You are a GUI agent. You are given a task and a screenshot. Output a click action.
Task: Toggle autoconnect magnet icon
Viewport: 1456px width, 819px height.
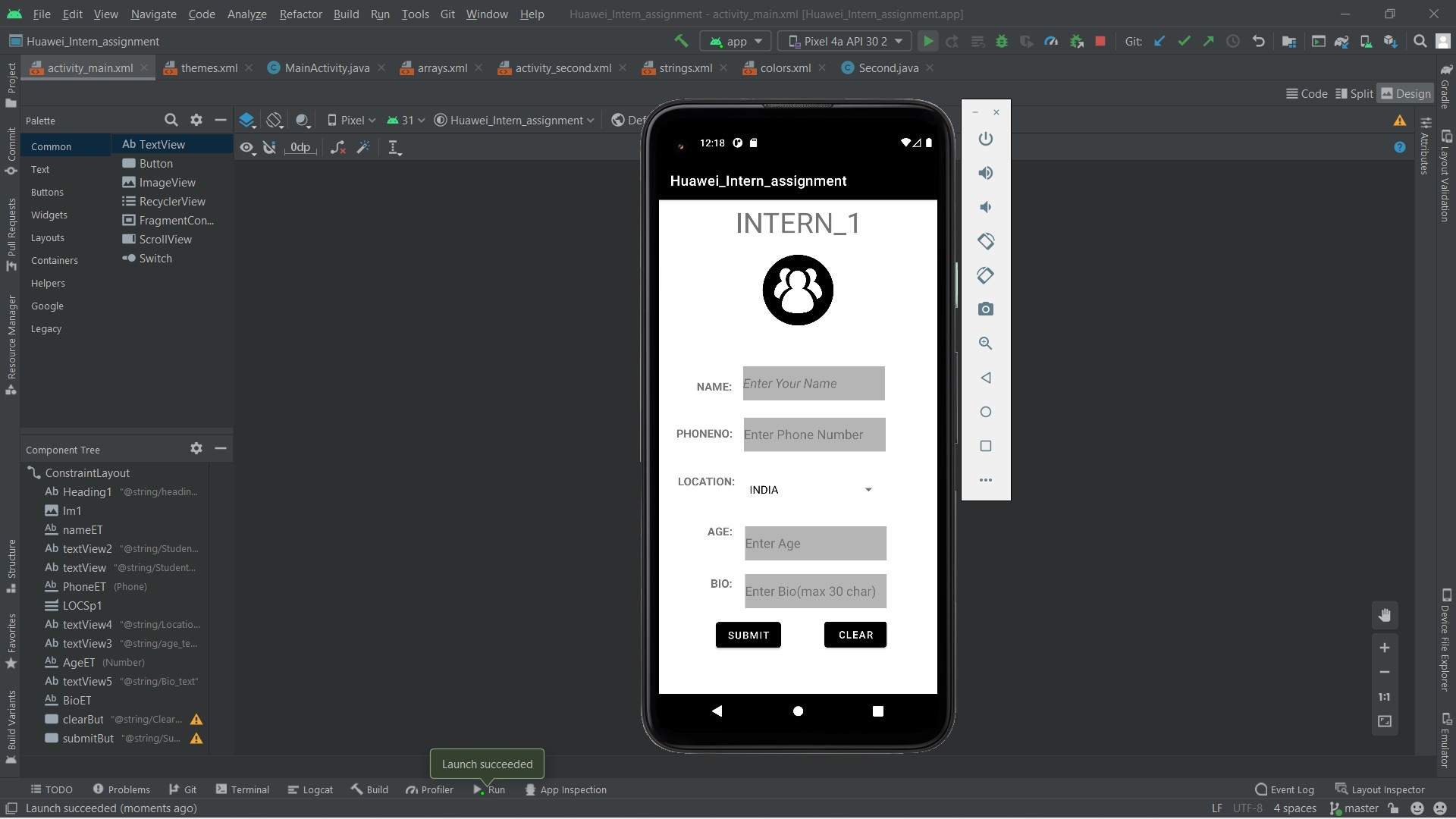[270, 147]
